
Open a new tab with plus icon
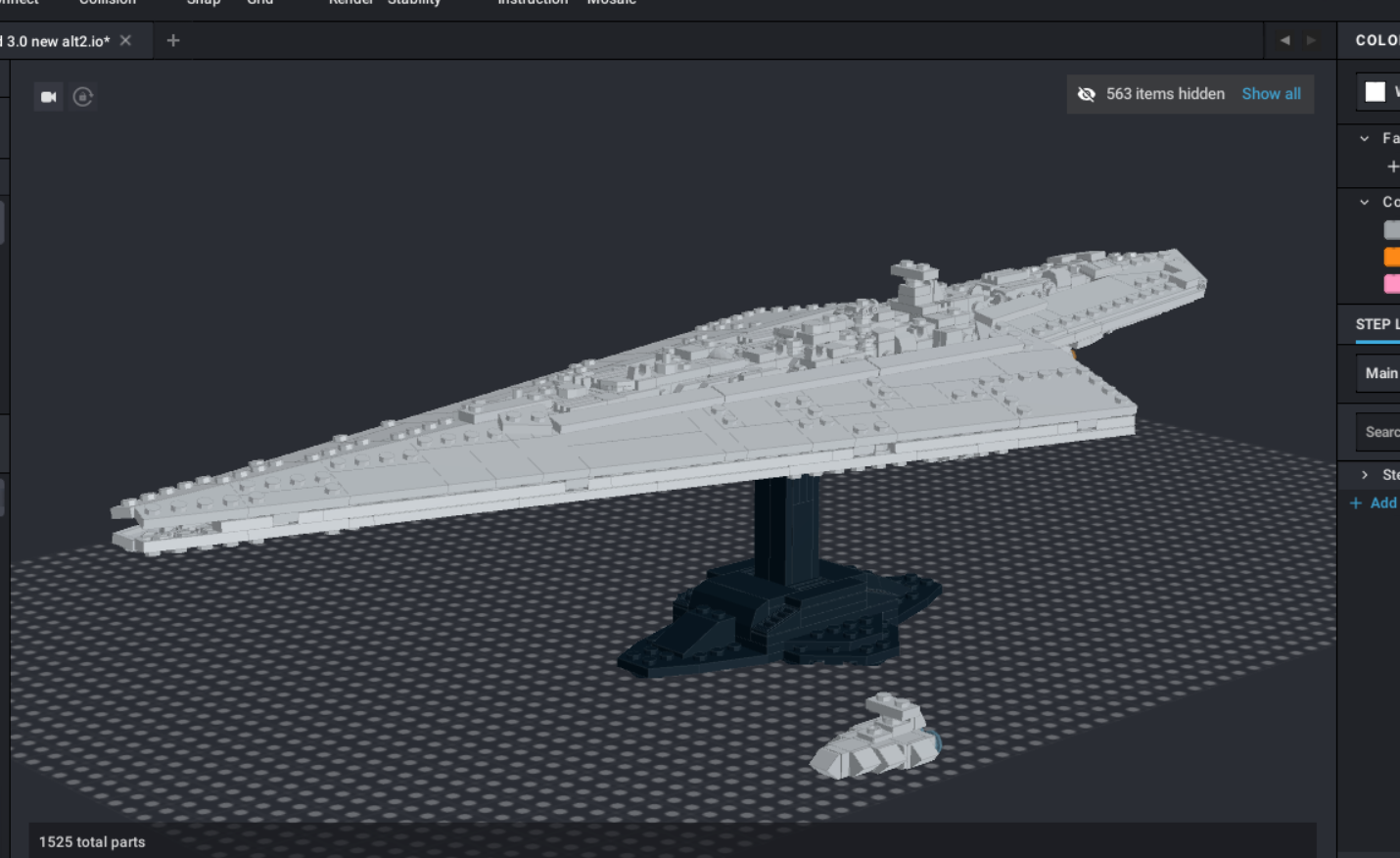173,40
